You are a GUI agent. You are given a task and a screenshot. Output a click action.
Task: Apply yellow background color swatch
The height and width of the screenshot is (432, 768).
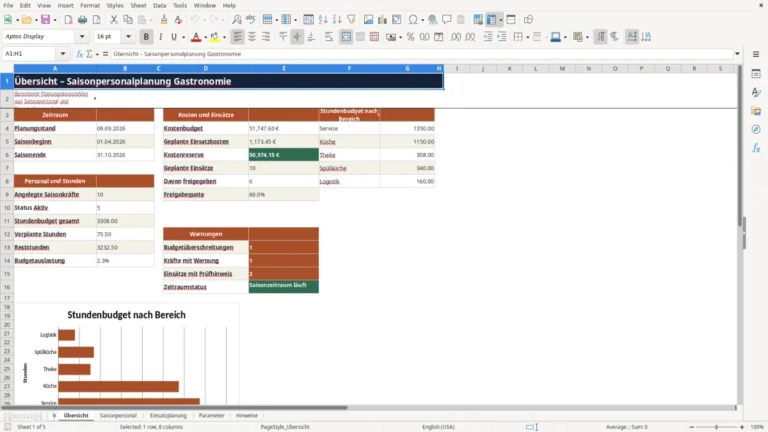point(215,37)
